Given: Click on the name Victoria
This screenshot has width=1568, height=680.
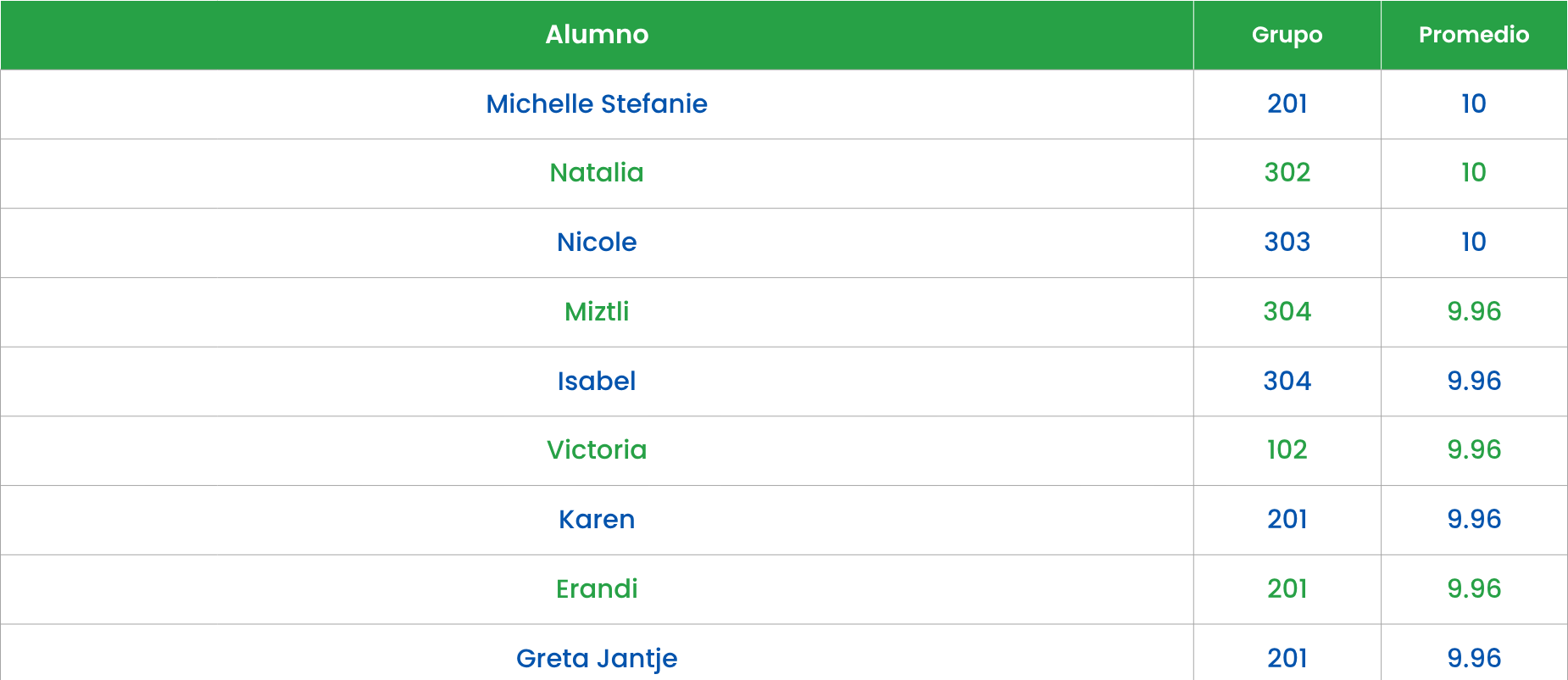Looking at the screenshot, I should [597, 450].
